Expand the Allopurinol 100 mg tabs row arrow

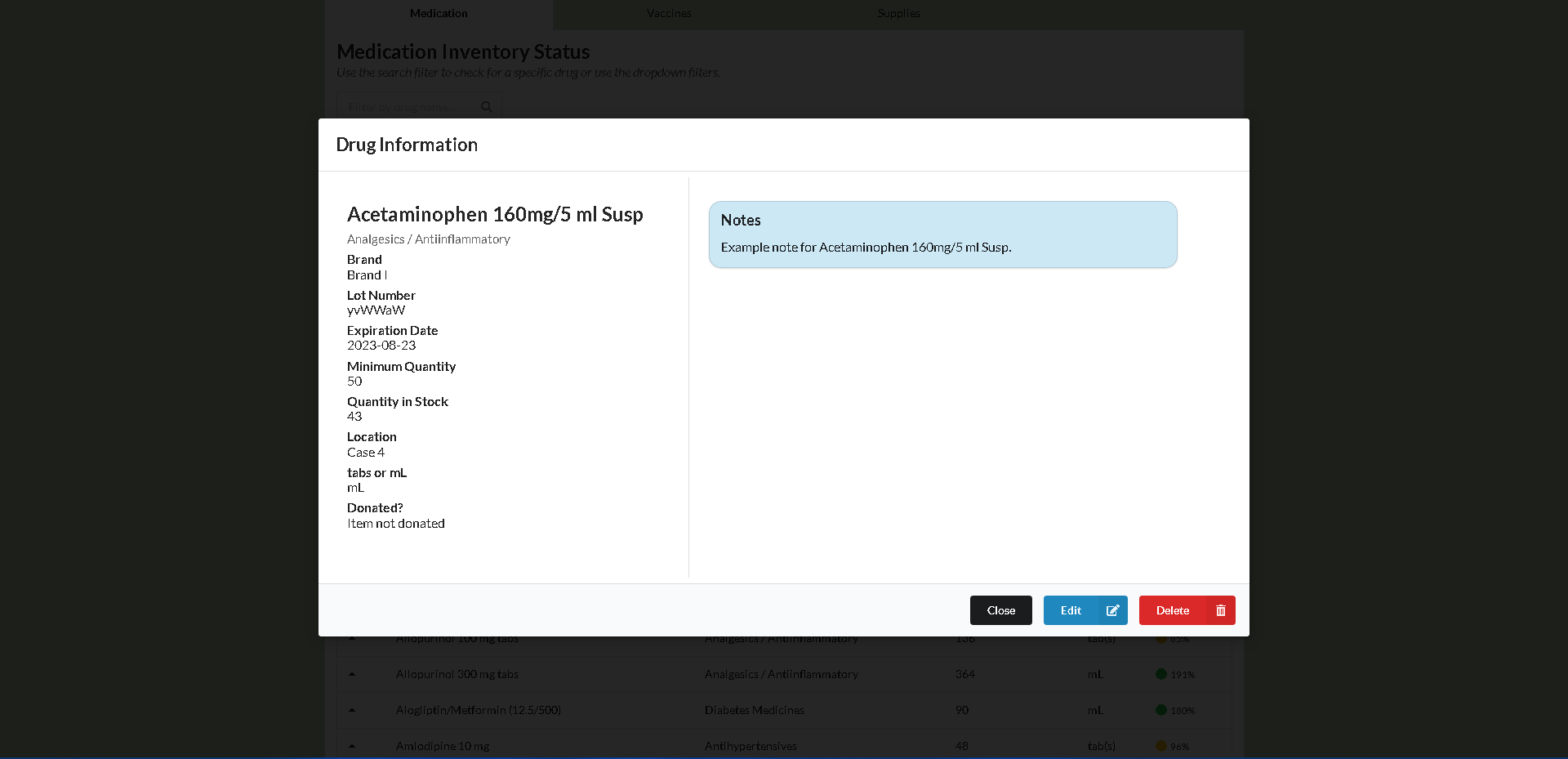pyautogui.click(x=352, y=638)
